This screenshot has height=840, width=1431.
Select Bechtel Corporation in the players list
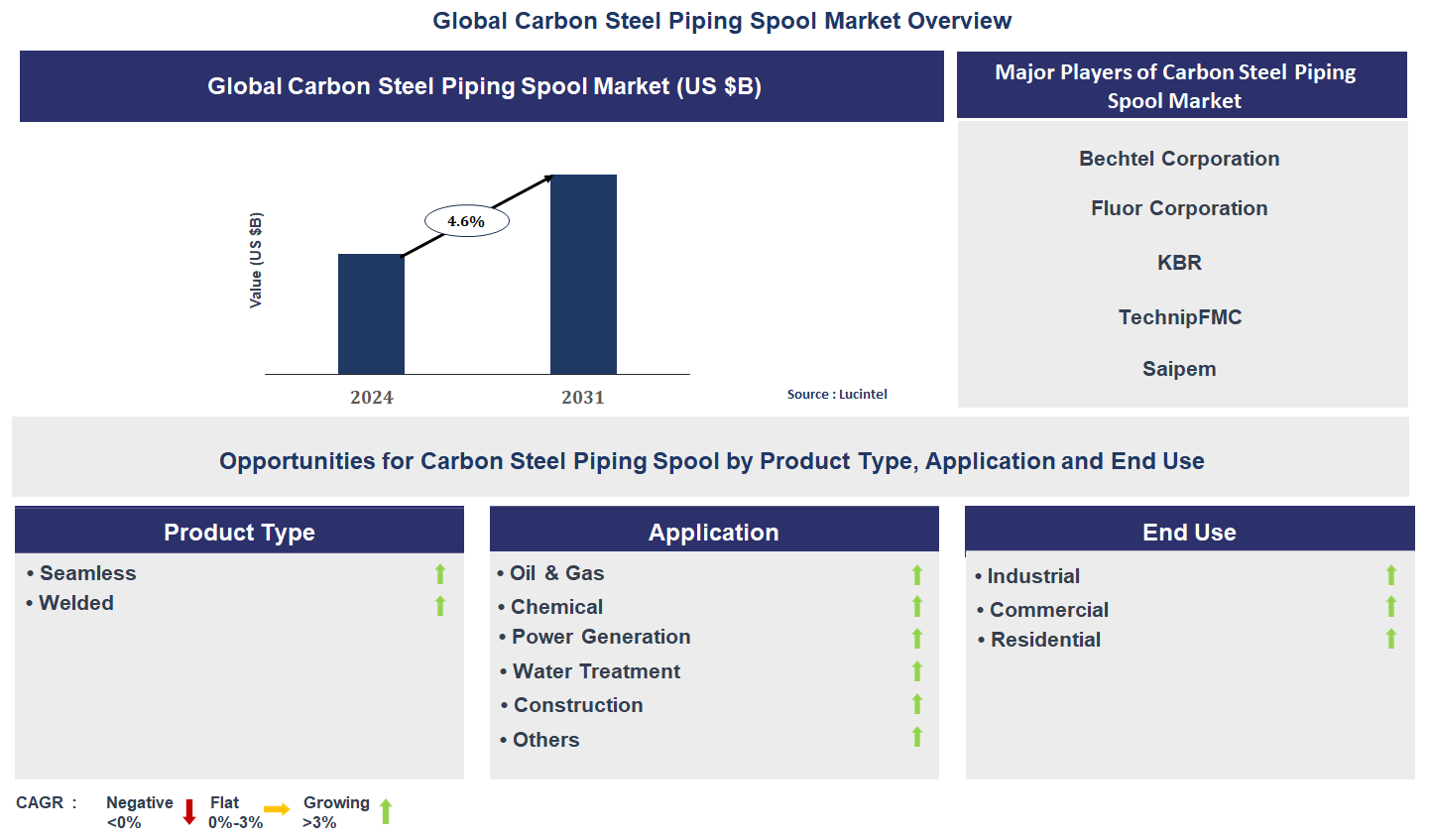click(x=1179, y=159)
